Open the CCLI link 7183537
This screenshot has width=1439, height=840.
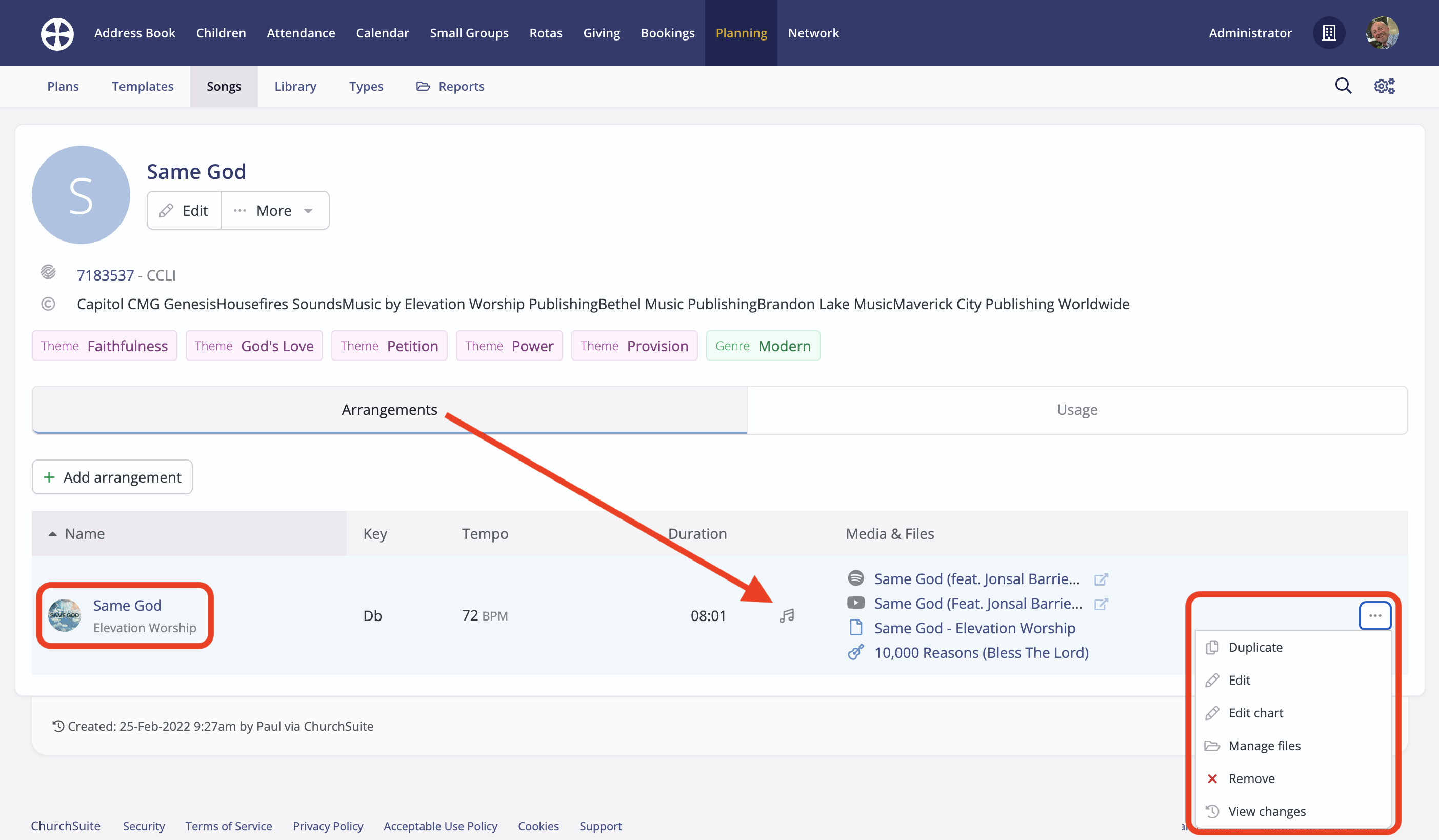pos(106,275)
